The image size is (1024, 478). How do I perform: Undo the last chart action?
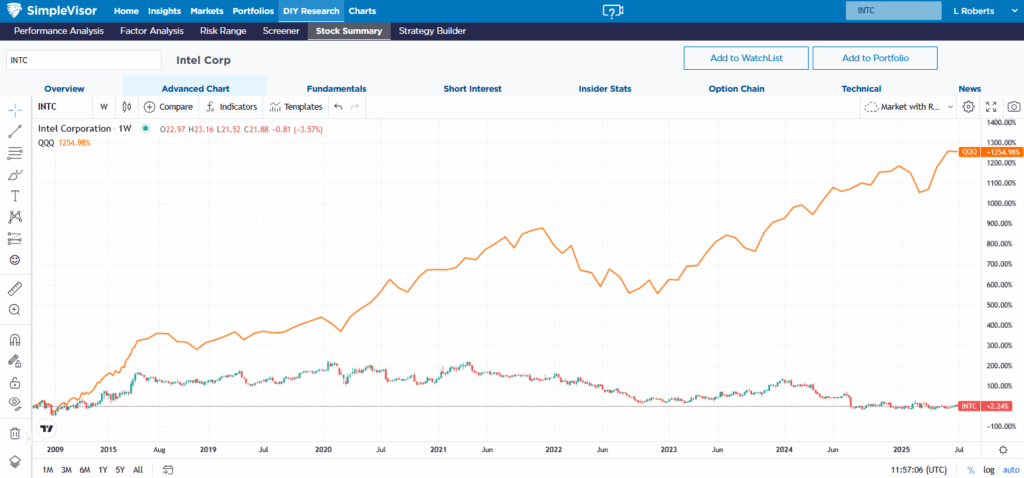(x=338, y=106)
